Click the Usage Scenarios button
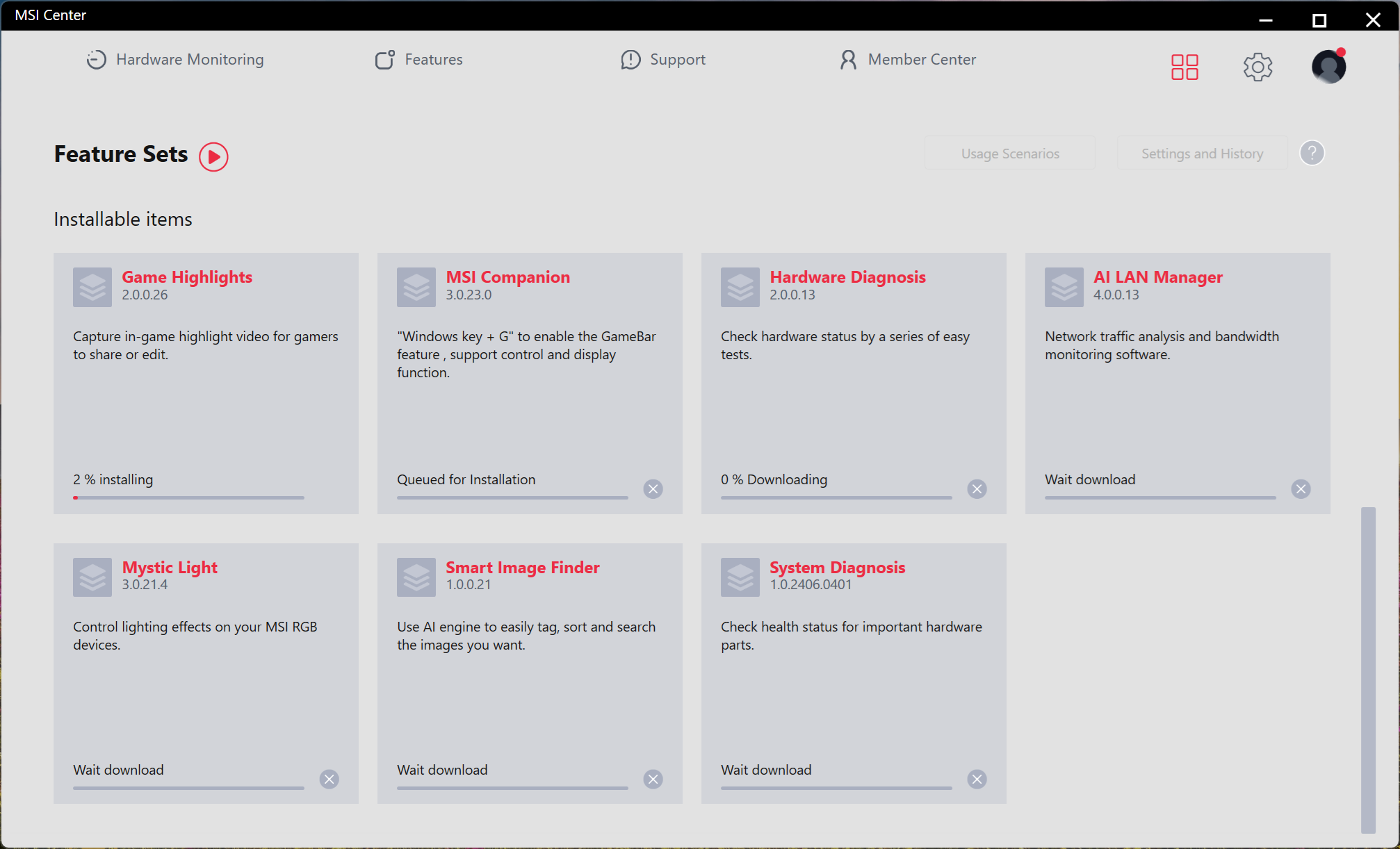The image size is (1400, 849). tap(1009, 154)
